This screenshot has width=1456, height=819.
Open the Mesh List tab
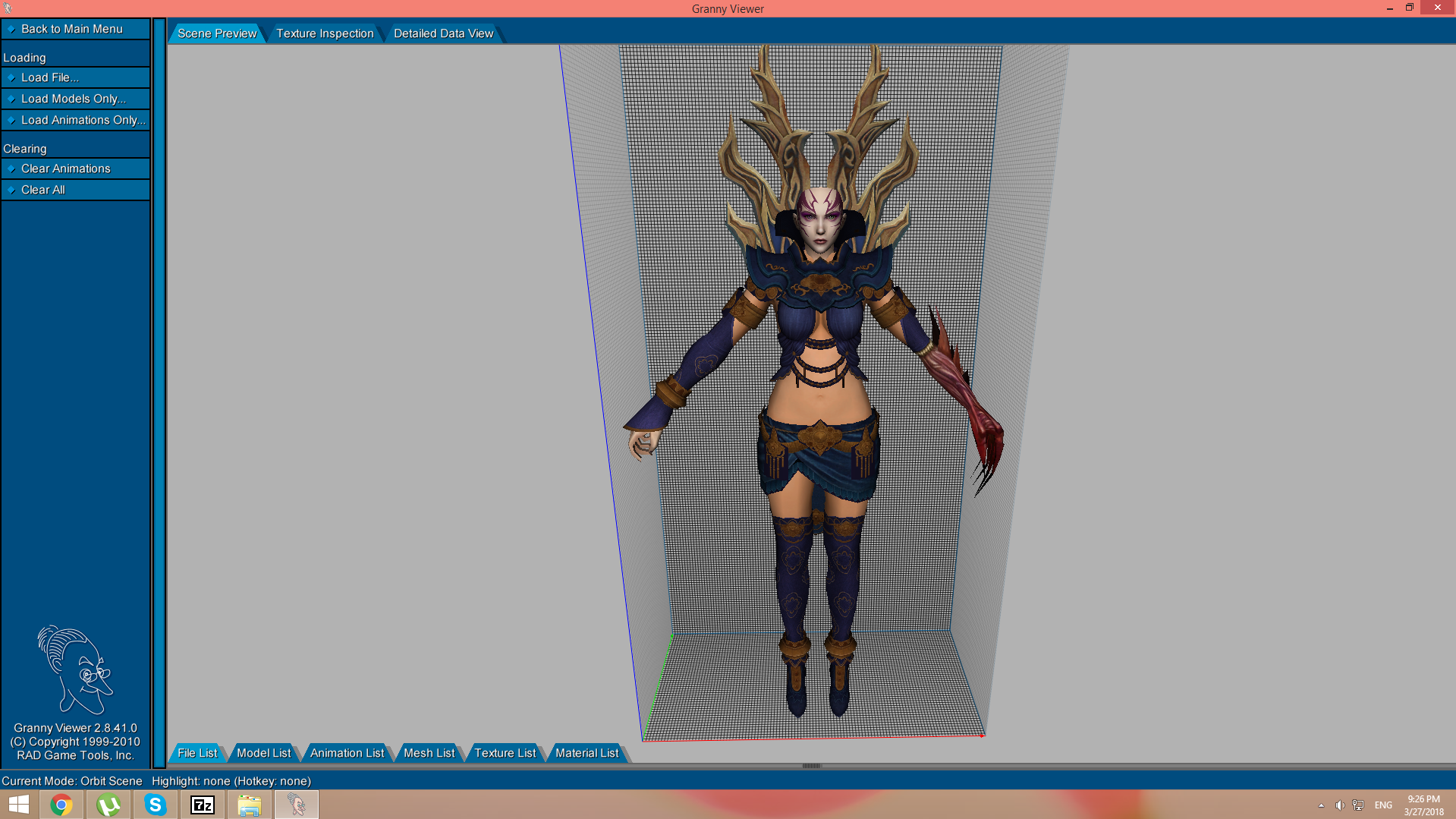tap(429, 753)
